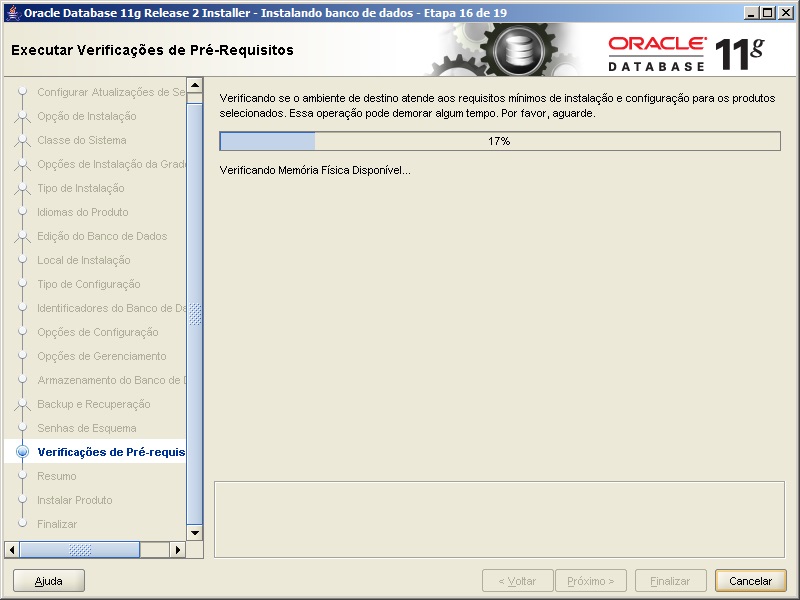This screenshot has width=800, height=600.
Task: Click the empty details panel at bottom
Action: (x=499, y=519)
